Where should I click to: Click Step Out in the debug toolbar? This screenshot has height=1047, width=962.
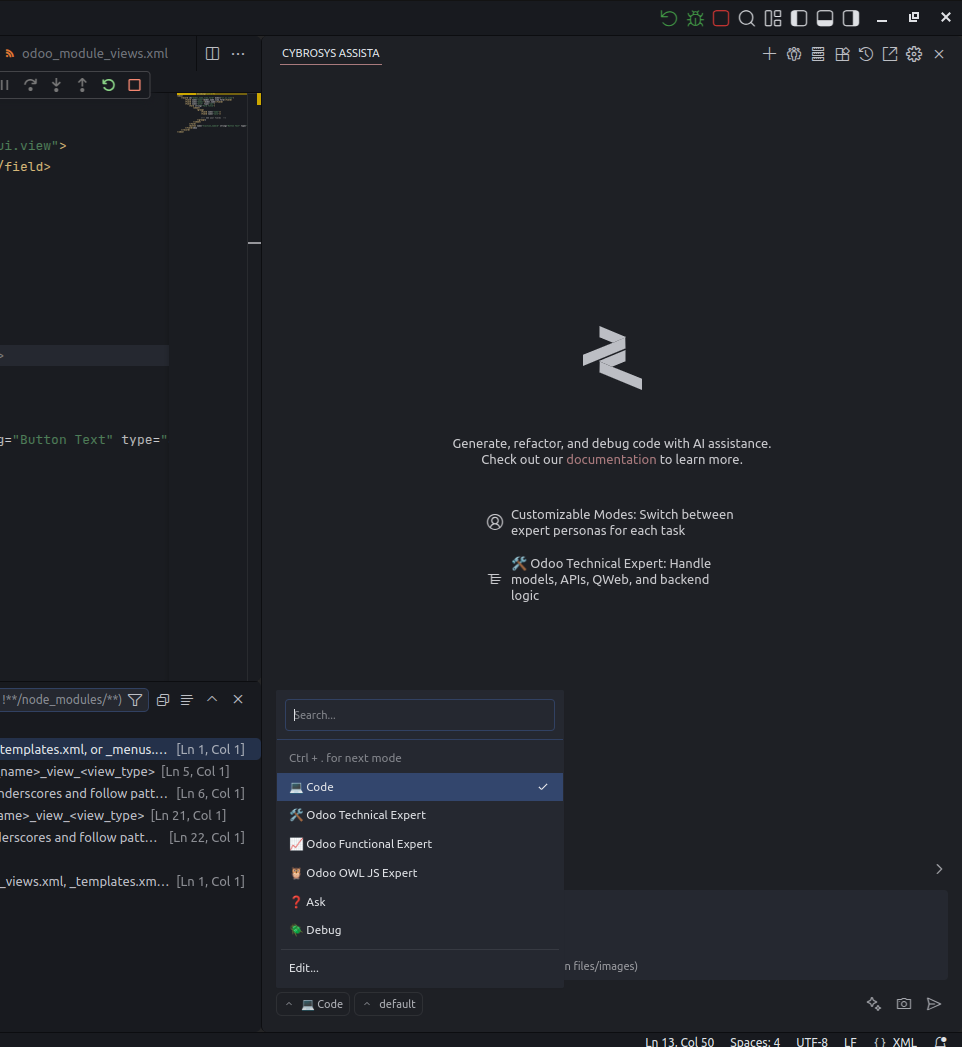click(x=82, y=85)
